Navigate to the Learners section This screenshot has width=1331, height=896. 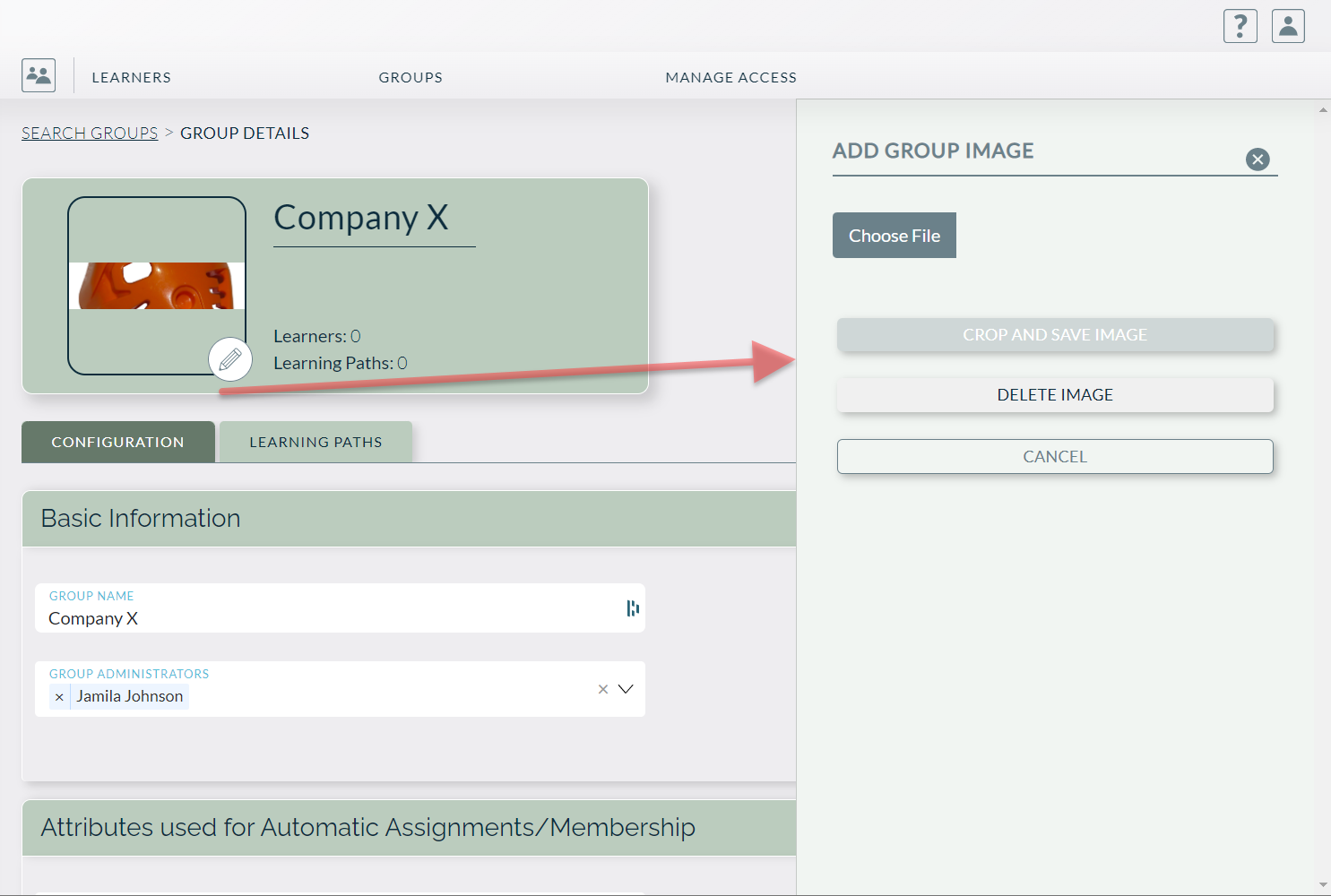click(x=131, y=77)
